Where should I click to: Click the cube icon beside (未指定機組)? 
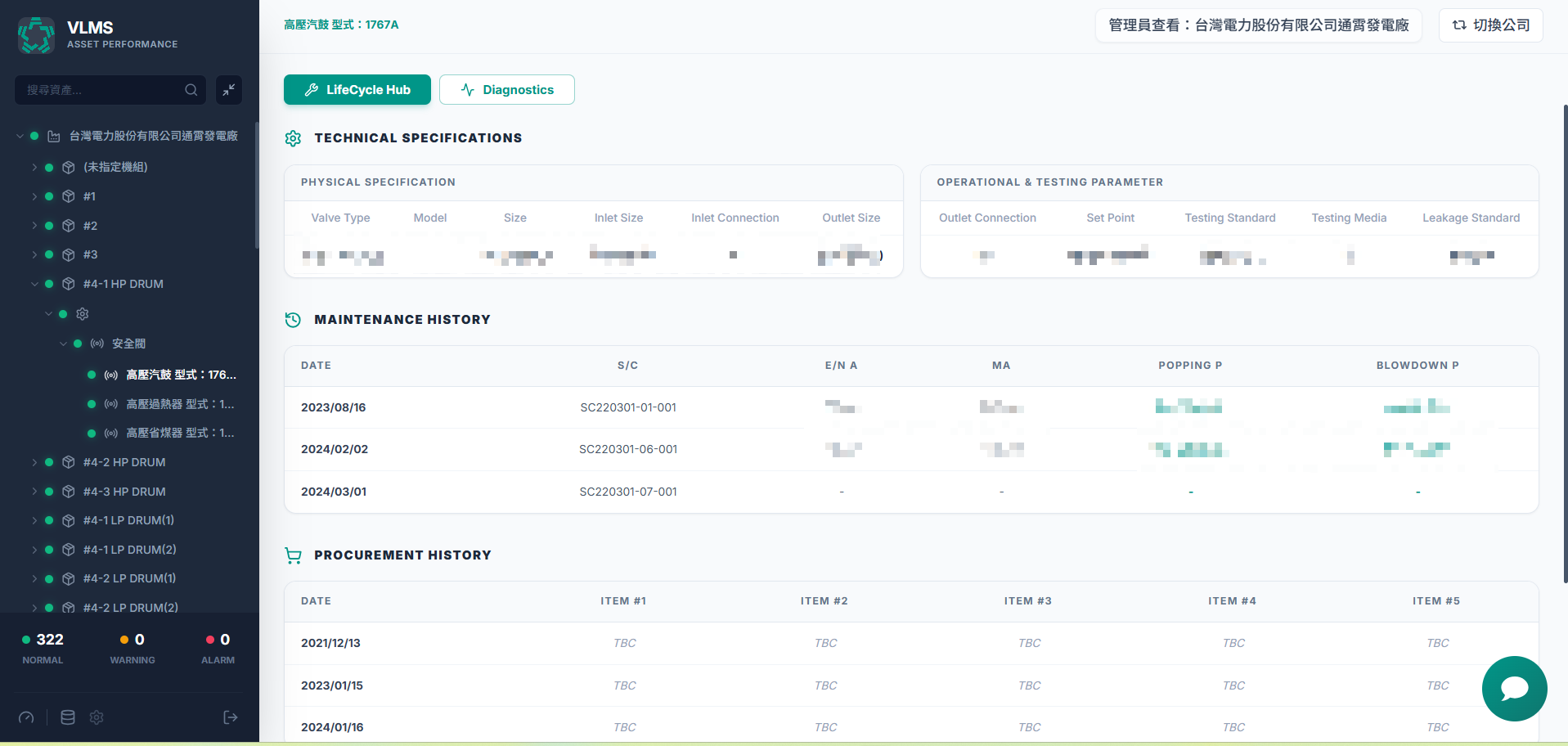click(x=69, y=167)
